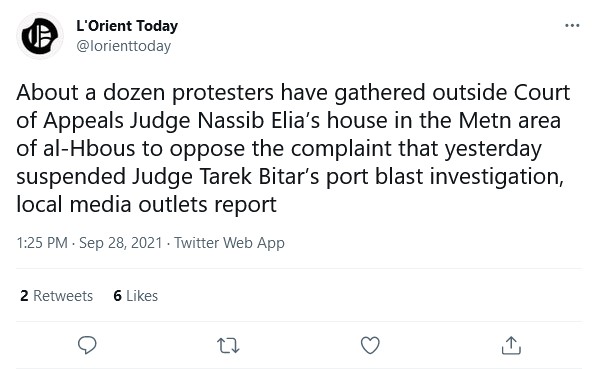Expand the three-dot more options menu
The image size is (598, 369).
click(572, 26)
